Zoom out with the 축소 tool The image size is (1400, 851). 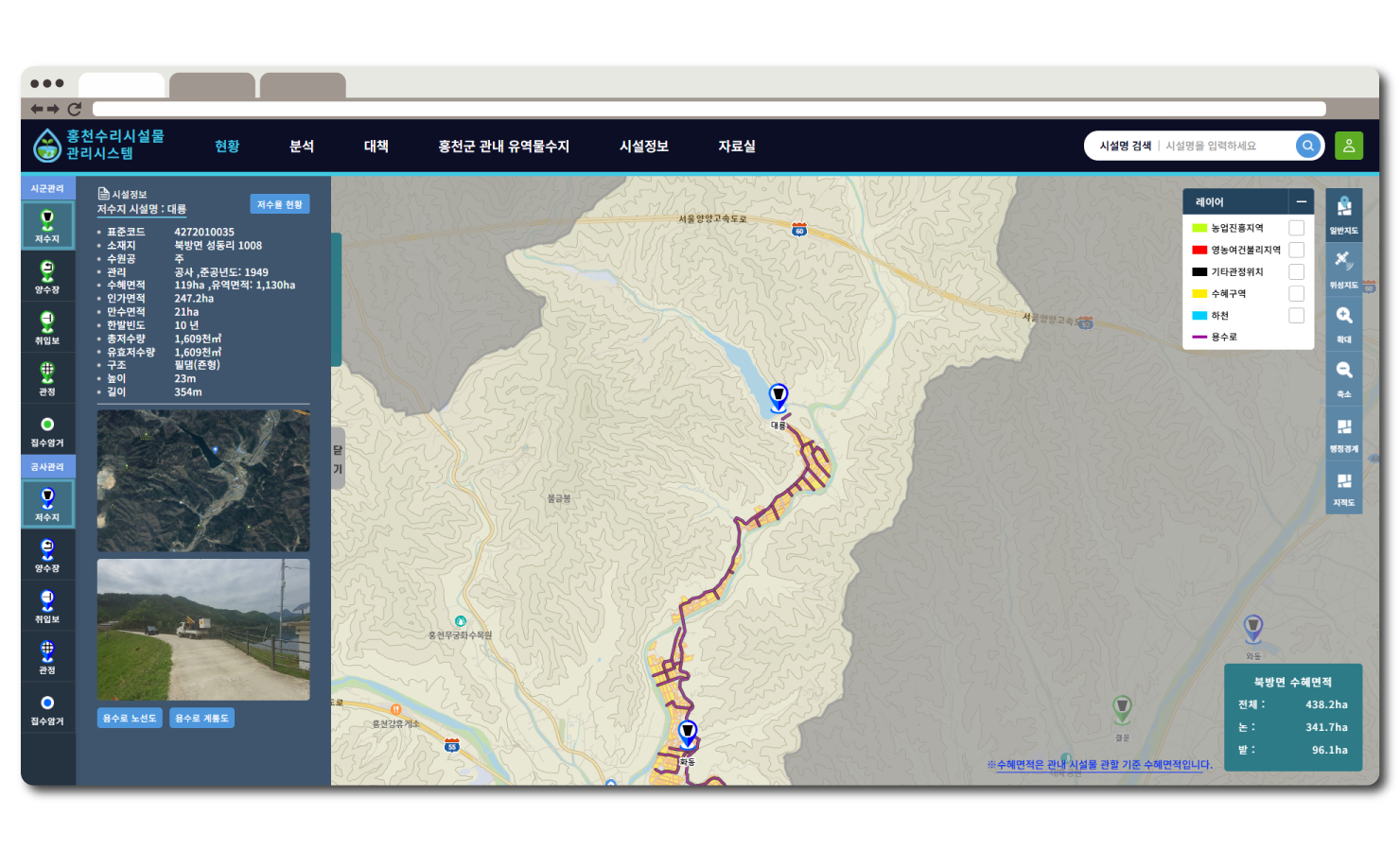coord(1343,376)
